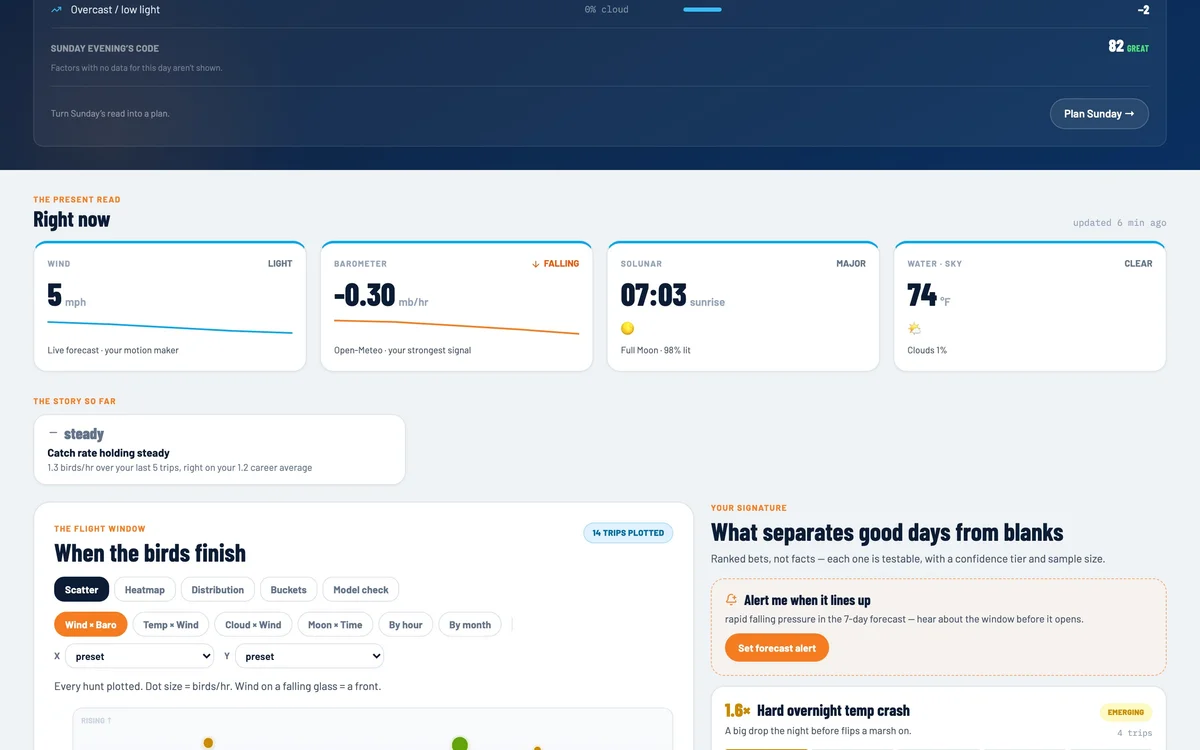Click the wind trend sparkline in Wind card
This screenshot has width=1200, height=750.
tap(170, 327)
